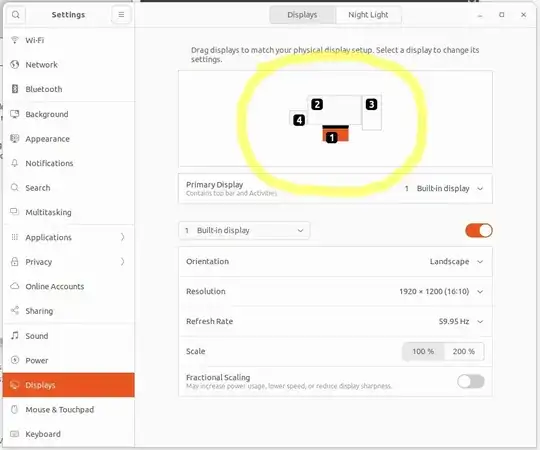Click the Background monitor icon
Viewport: 540px width, 450px height.
14,114
